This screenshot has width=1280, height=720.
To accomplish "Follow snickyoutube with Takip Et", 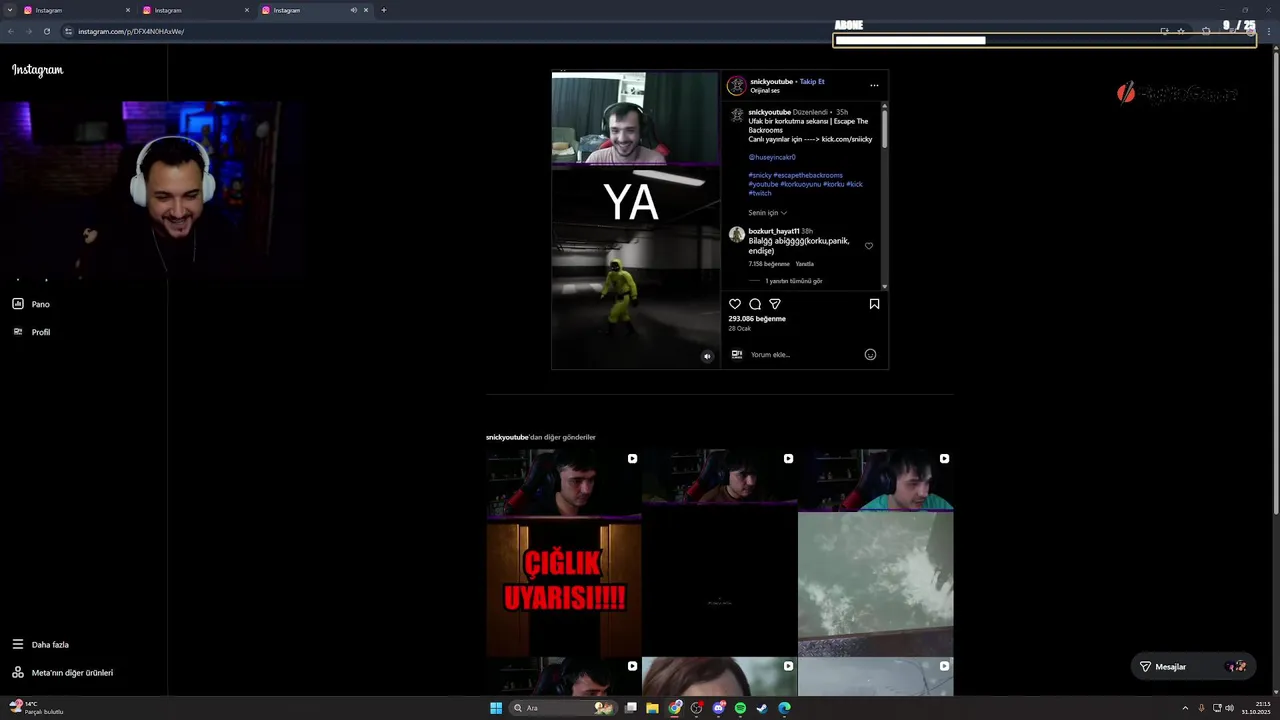I will [x=812, y=81].
